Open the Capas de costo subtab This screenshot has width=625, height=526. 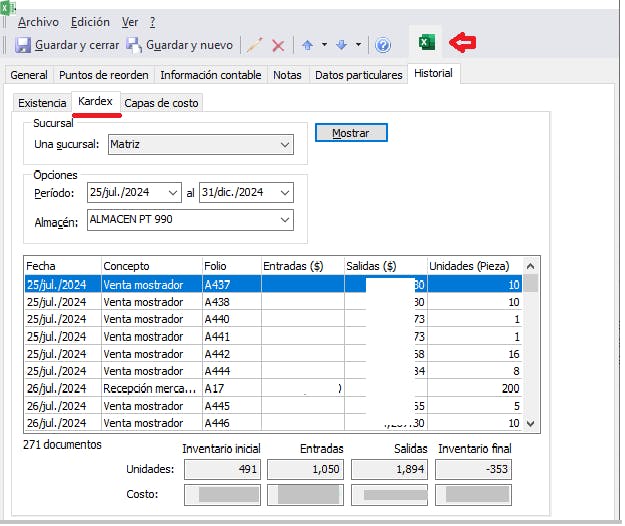coord(161,102)
